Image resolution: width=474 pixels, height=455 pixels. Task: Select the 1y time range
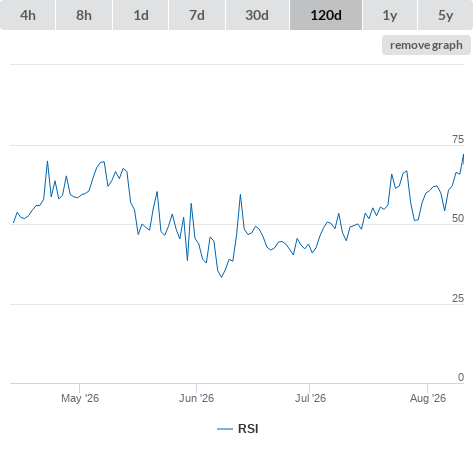click(x=390, y=15)
